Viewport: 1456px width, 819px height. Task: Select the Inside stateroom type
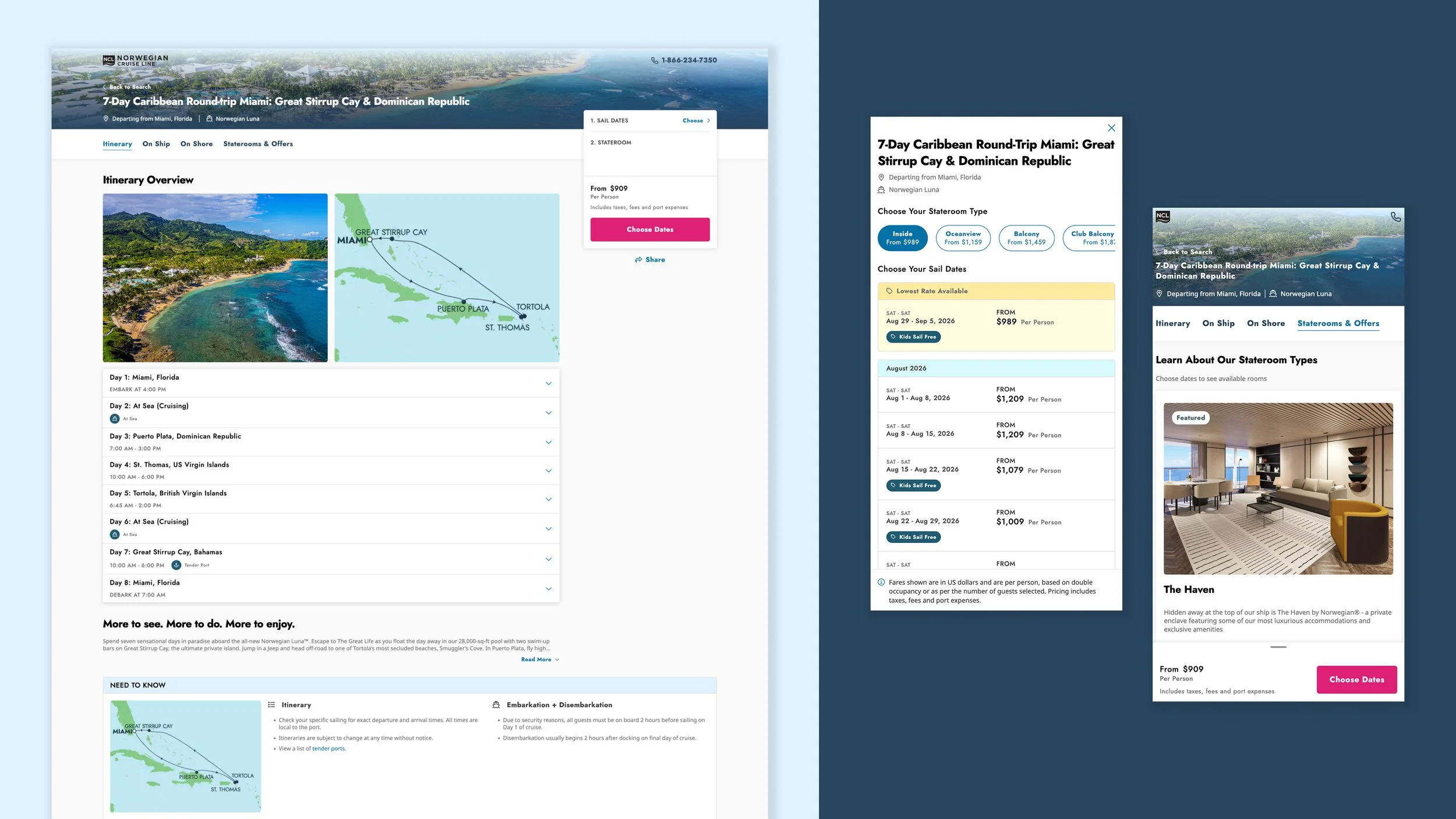click(902, 238)
